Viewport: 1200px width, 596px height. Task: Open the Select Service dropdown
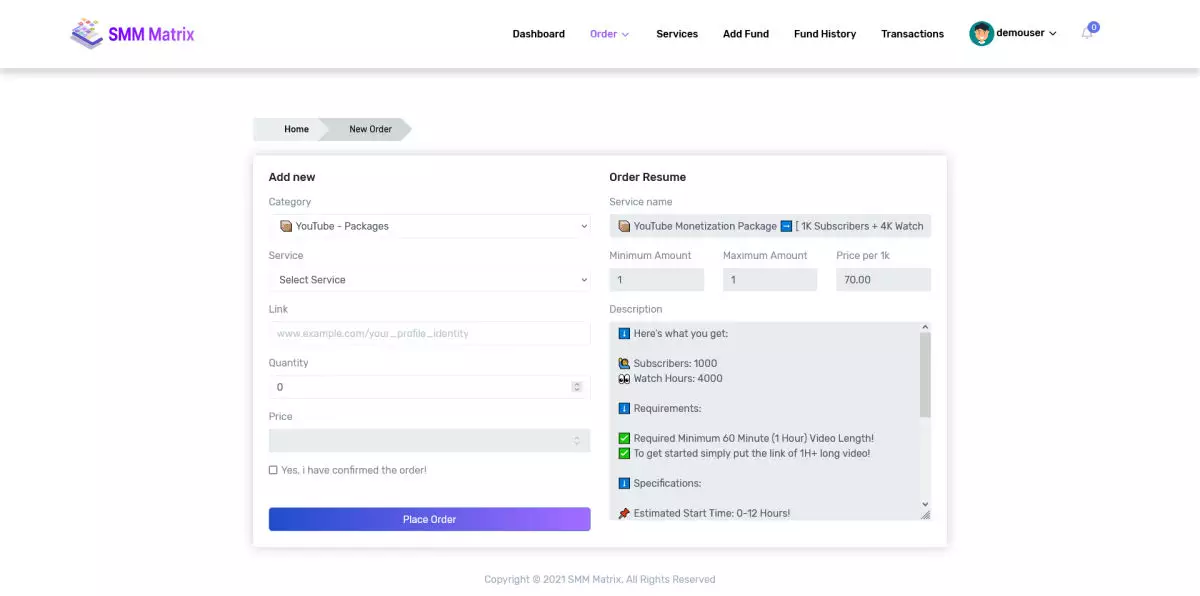point(430,280)
